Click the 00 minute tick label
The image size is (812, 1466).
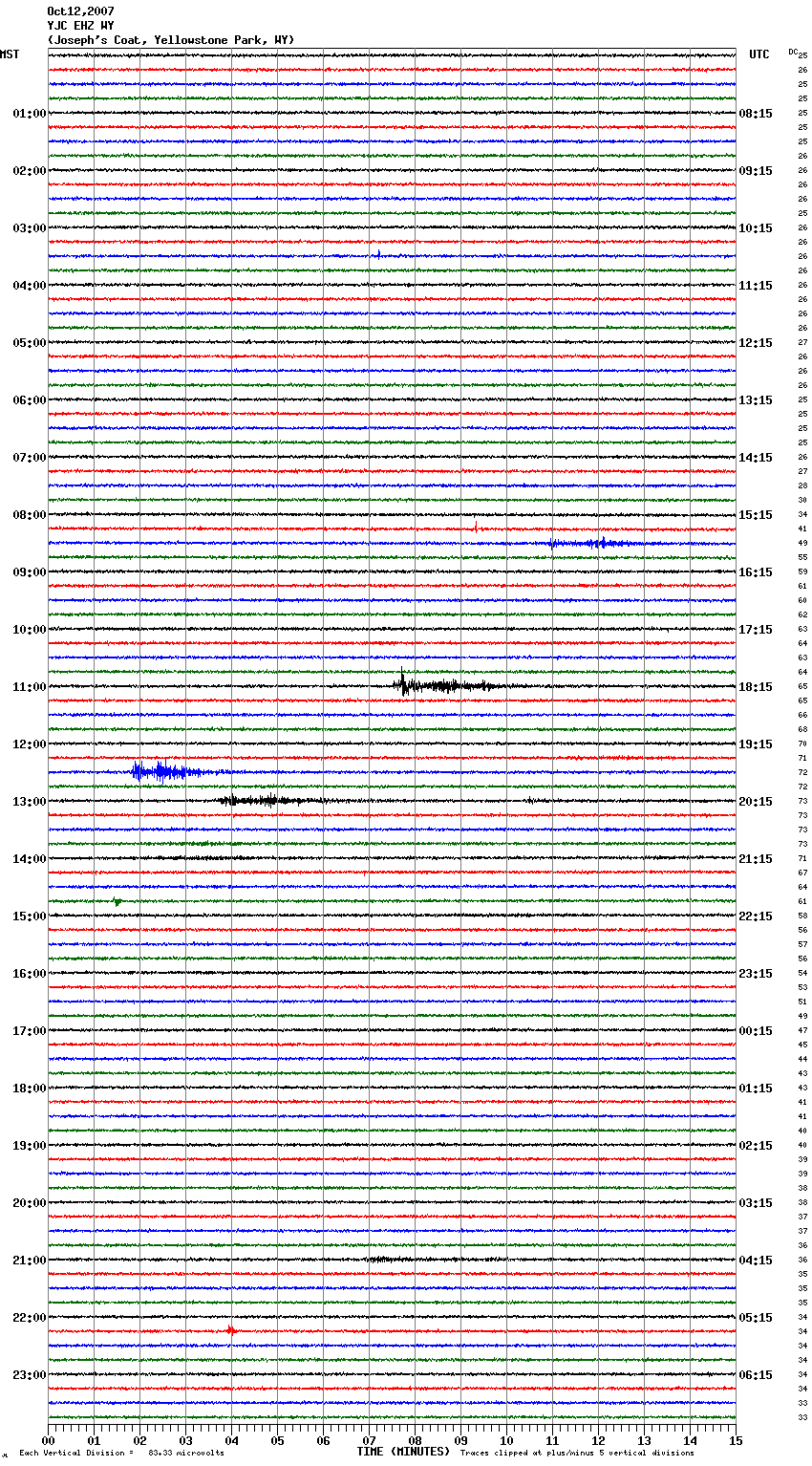(x=48, y=1440)
